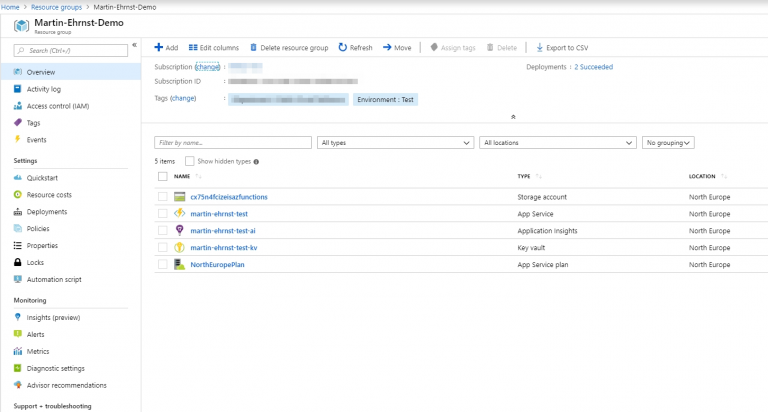
Task: Tick the select-all checkbox in header
Action: point(163,177)
